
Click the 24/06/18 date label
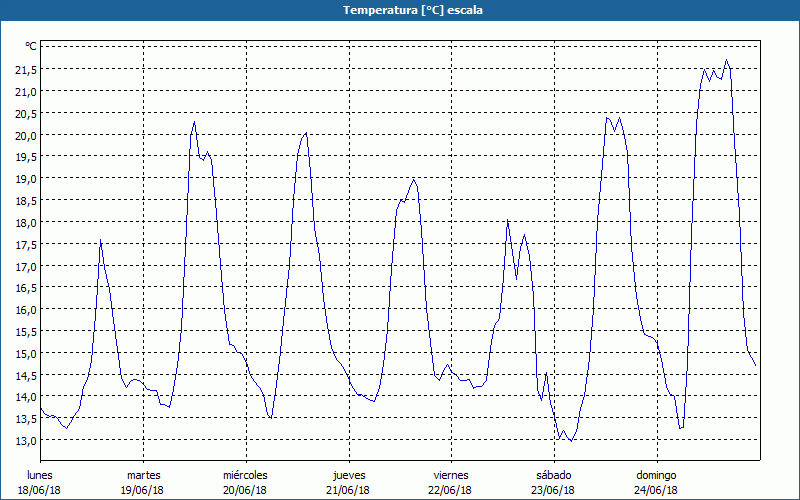656,490
